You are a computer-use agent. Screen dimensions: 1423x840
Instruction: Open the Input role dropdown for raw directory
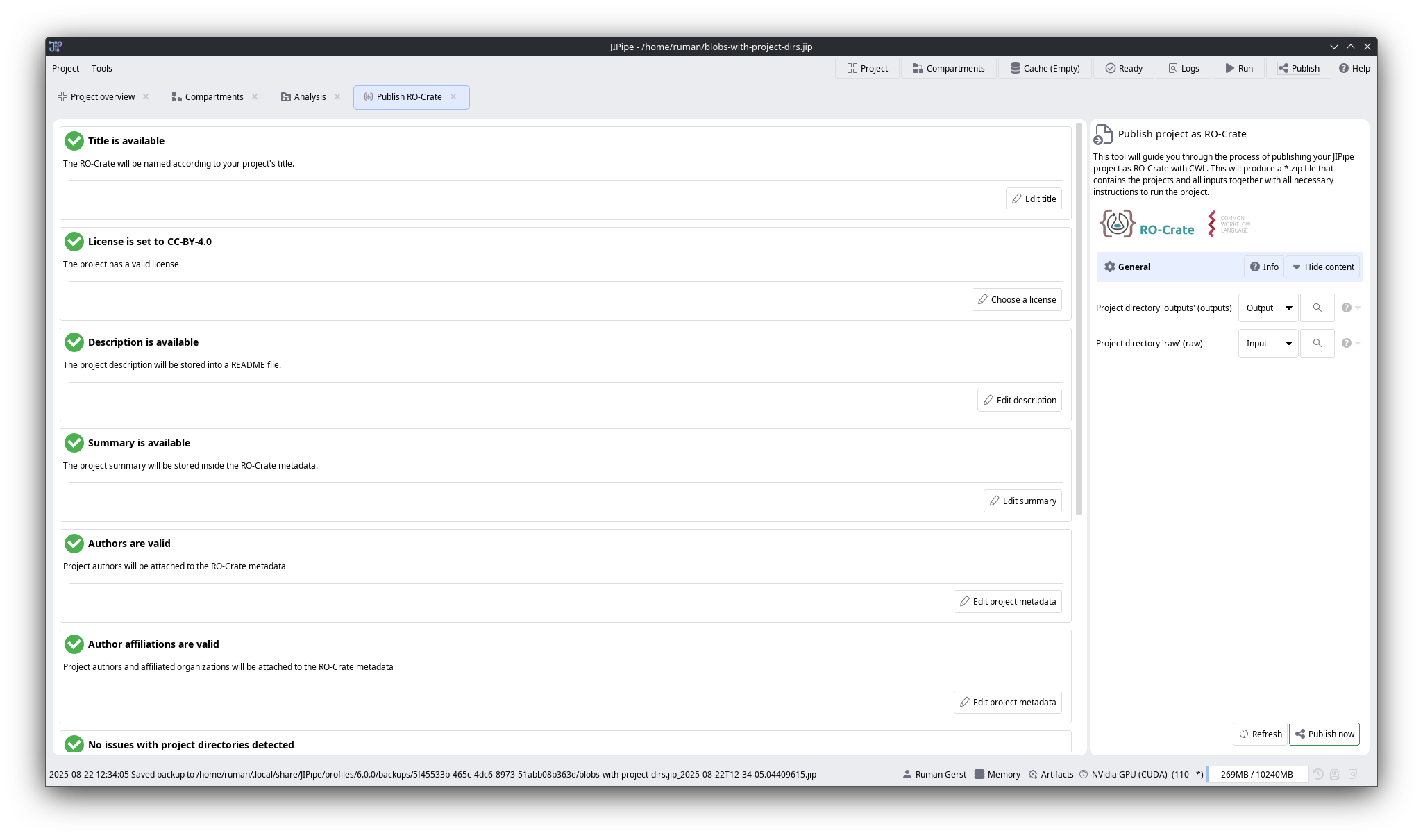pos(1268,343)
